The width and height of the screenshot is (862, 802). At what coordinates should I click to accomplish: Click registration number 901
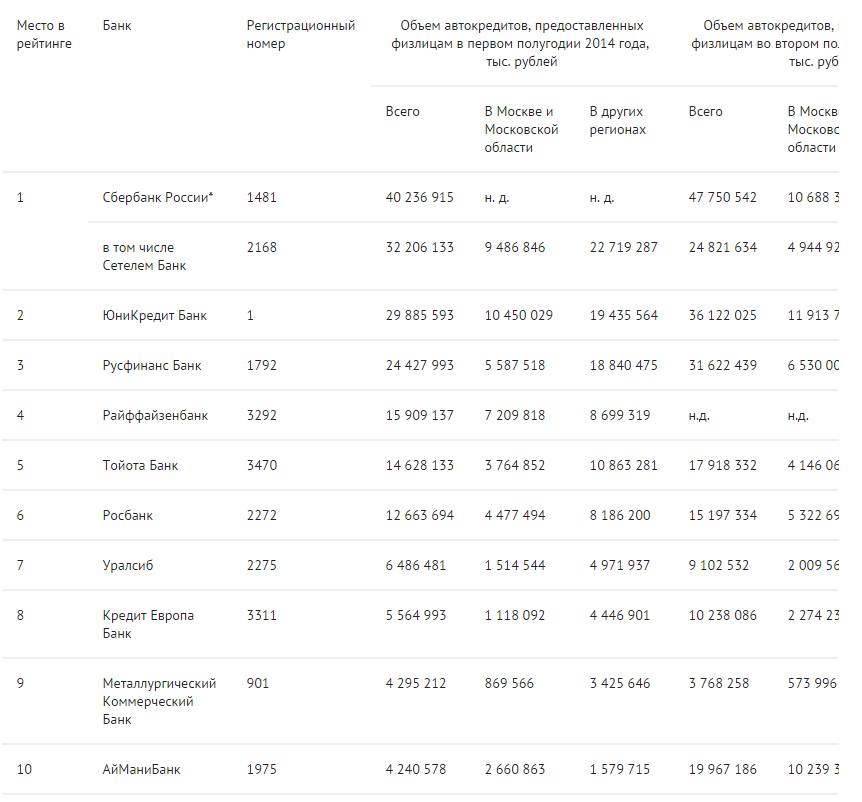point(258,684)
